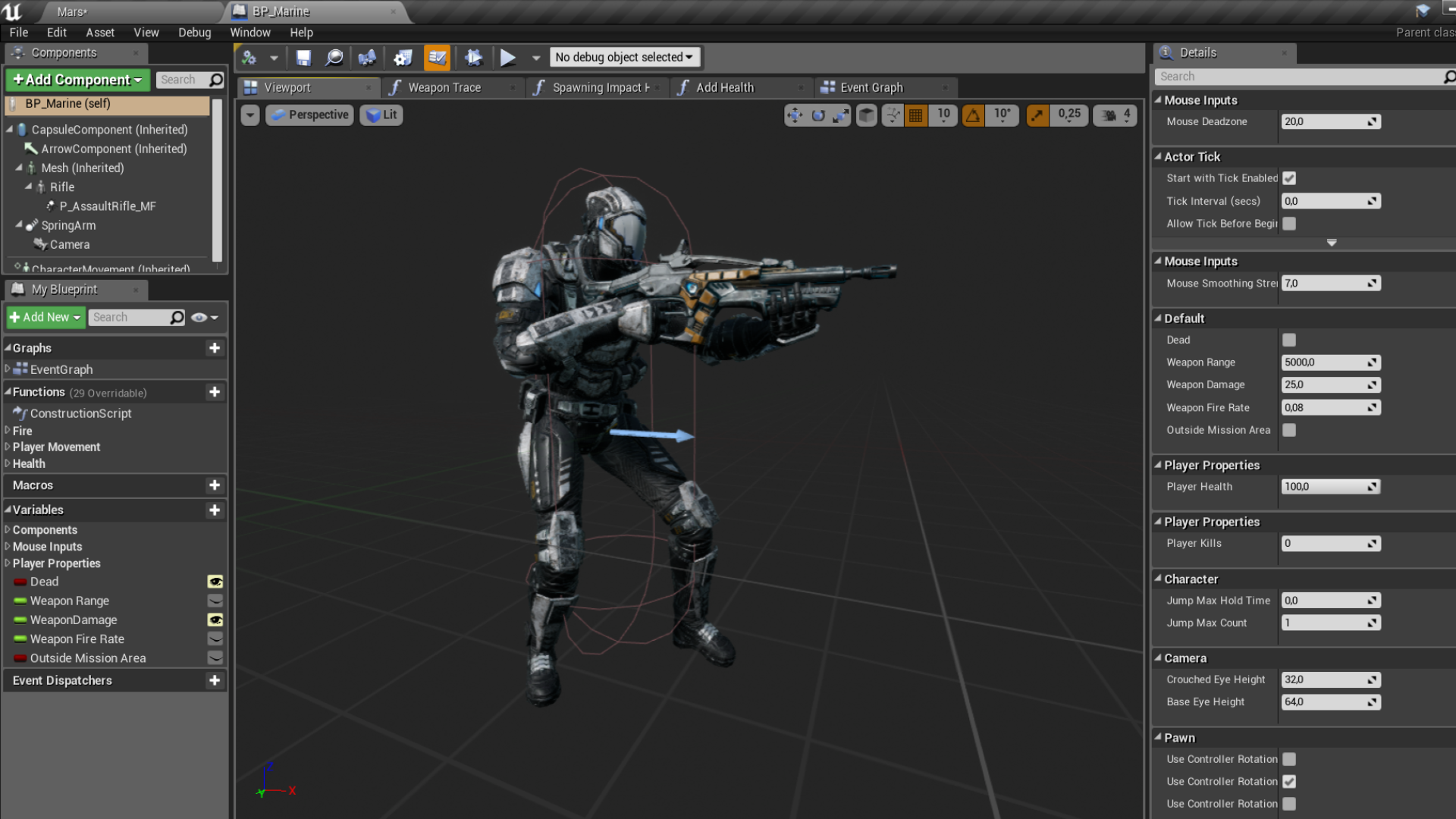Image resolution: width=1456 pixels, height=819 pixels.
Task: Add a new macro with plus icon
Action: [x=215, y=485]
